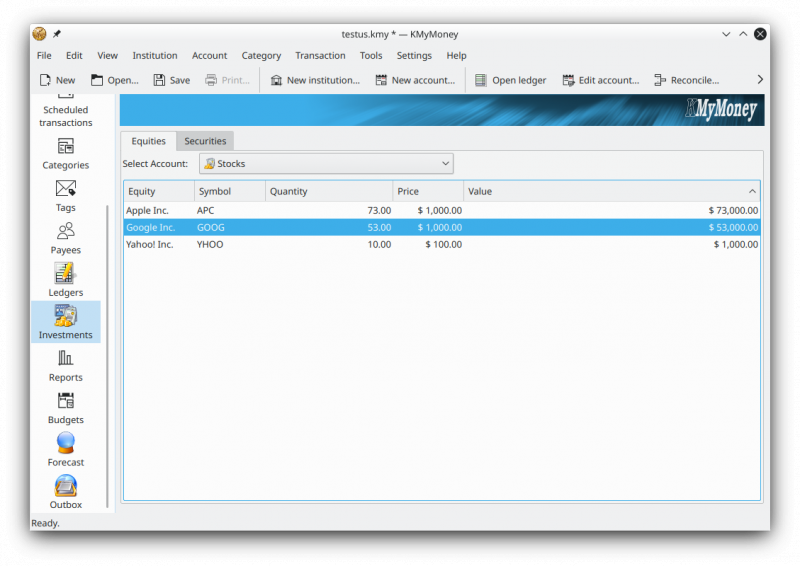Switch to the Equities tab
The image size is (800, 566).
click(148, 141)
